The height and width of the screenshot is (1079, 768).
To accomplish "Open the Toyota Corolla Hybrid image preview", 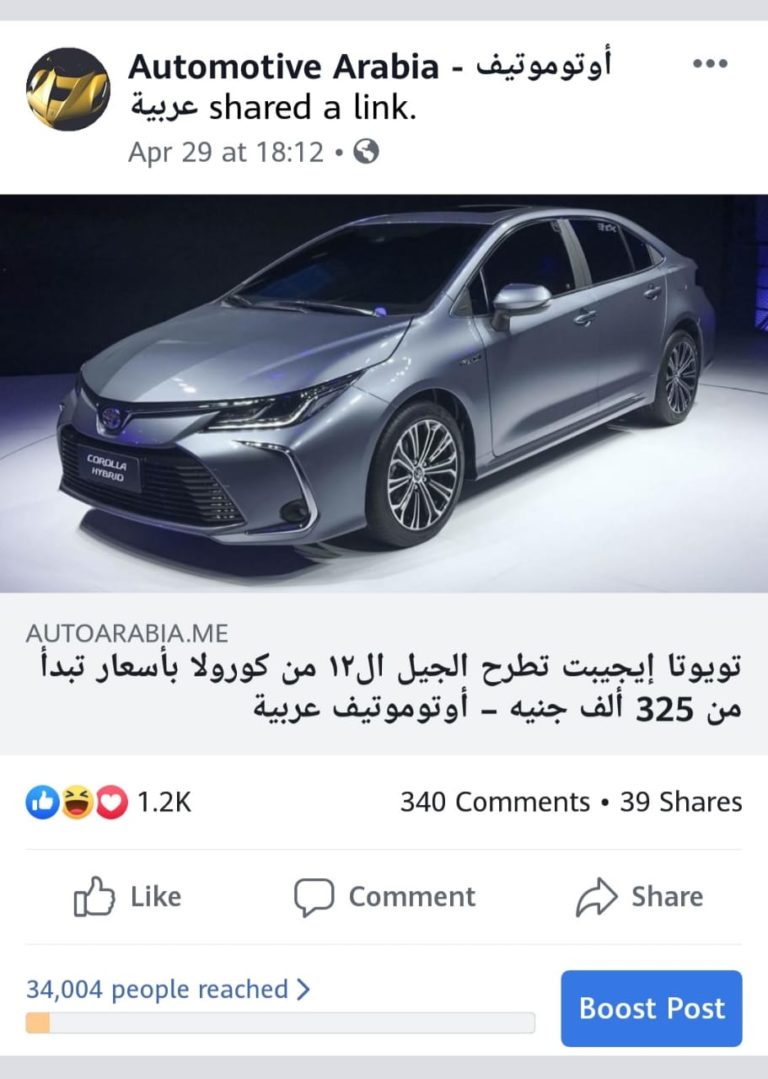I will pyautogui.click(x=384, y=394).
